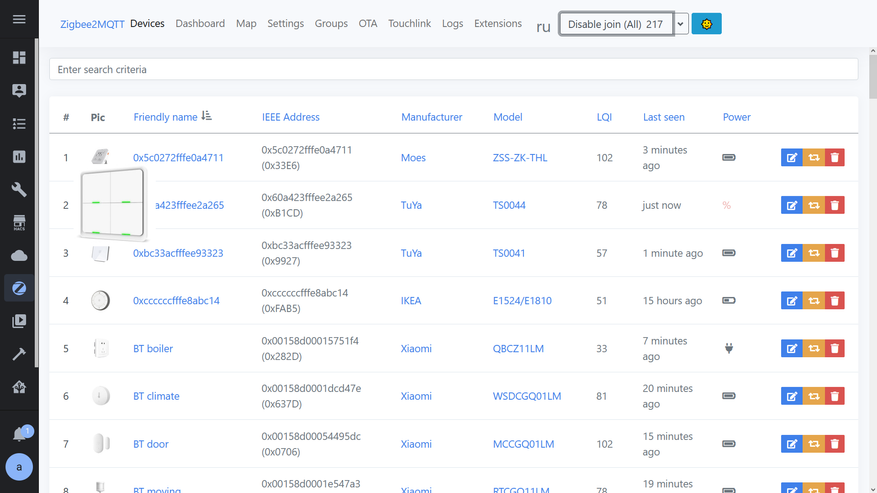Sort by LQI column header
The height and width of the screenshot is (493, 877).
[x=604, y=117]
